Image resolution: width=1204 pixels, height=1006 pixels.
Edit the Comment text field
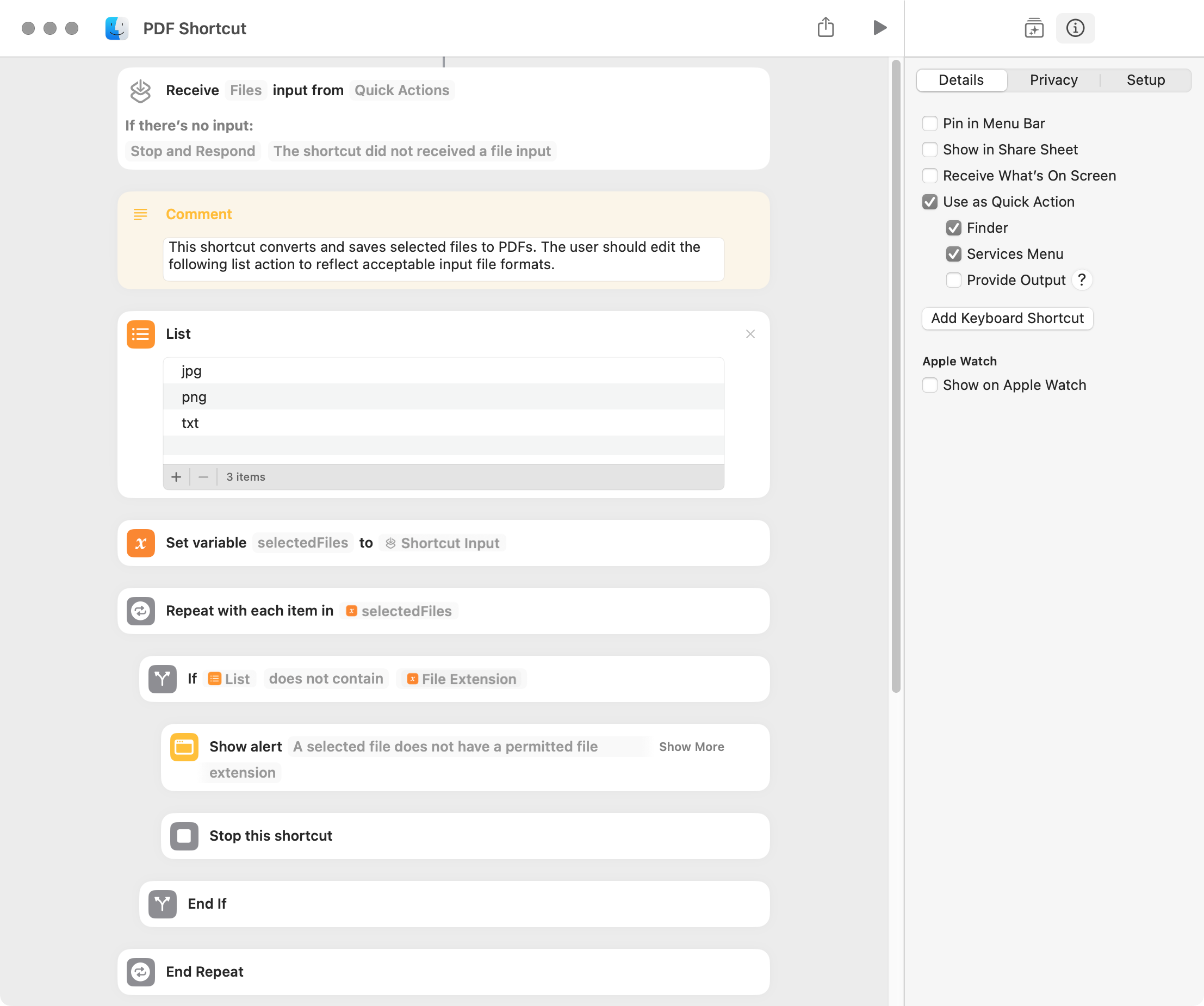[443, 259]
